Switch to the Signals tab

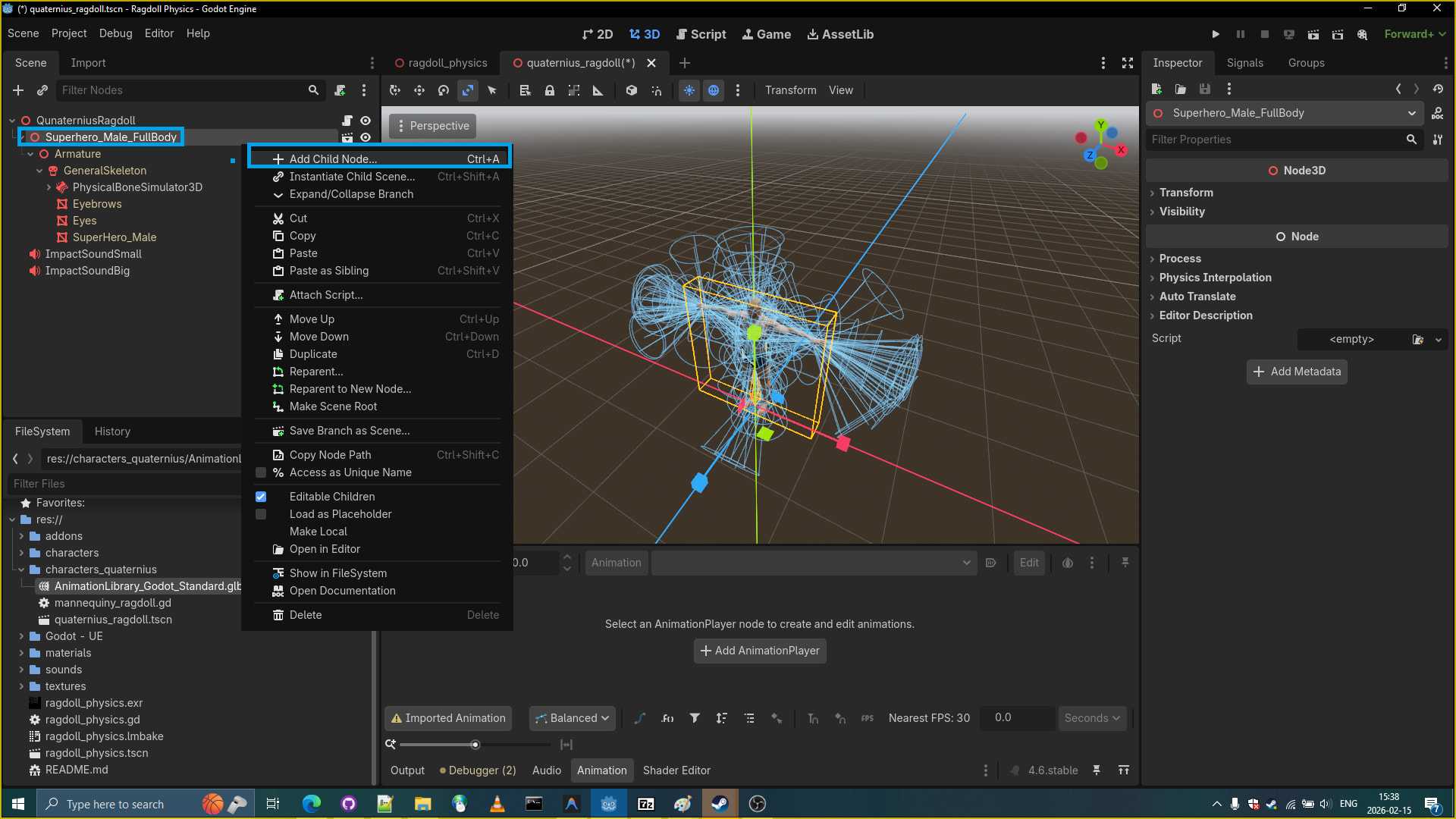tap(1244, 63)
